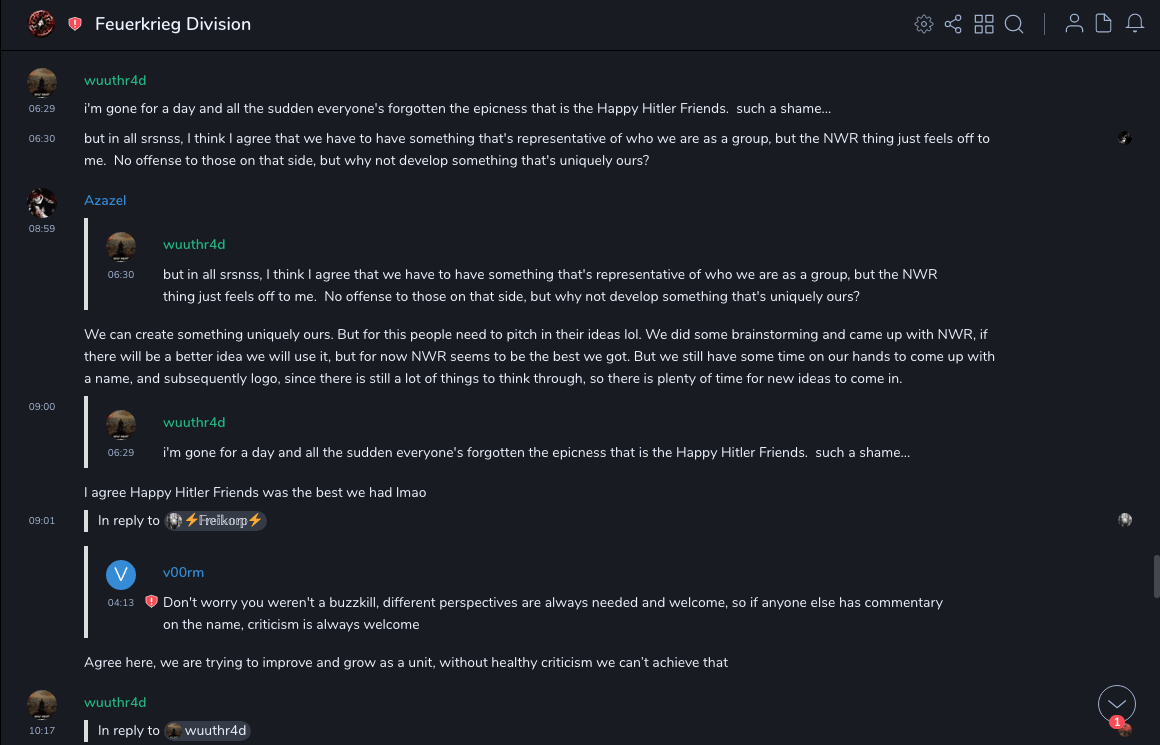This screenshot has width=1160, height=745.
Task: Click the share room icon
Action: [x=953, y=24]
